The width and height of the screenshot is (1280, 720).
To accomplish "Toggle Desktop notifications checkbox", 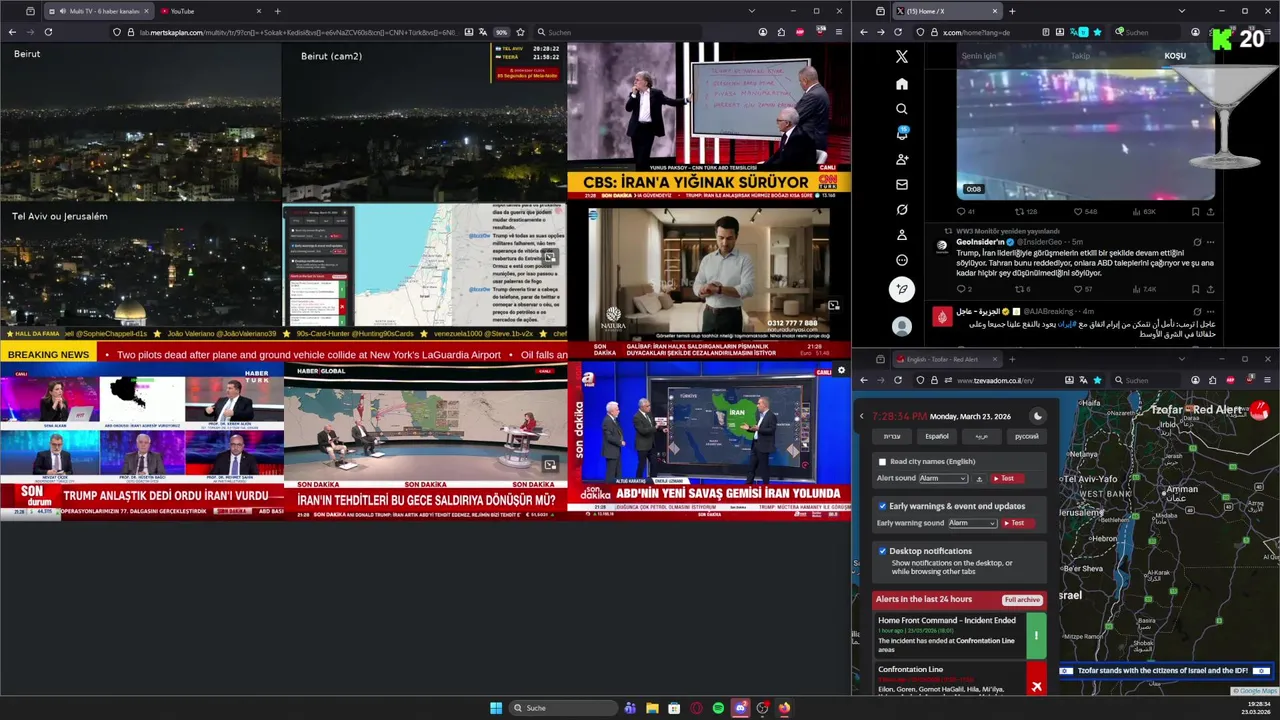I will [882, 551].
